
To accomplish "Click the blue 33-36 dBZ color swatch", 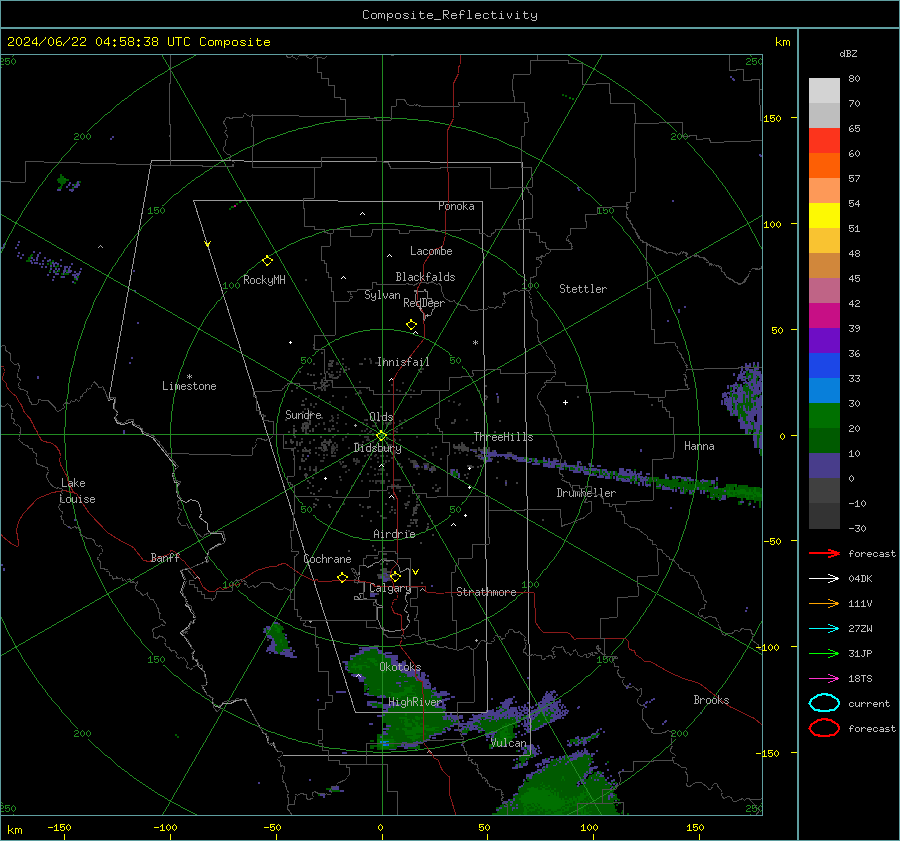I will pyautogui.click(x=824, y=366).
